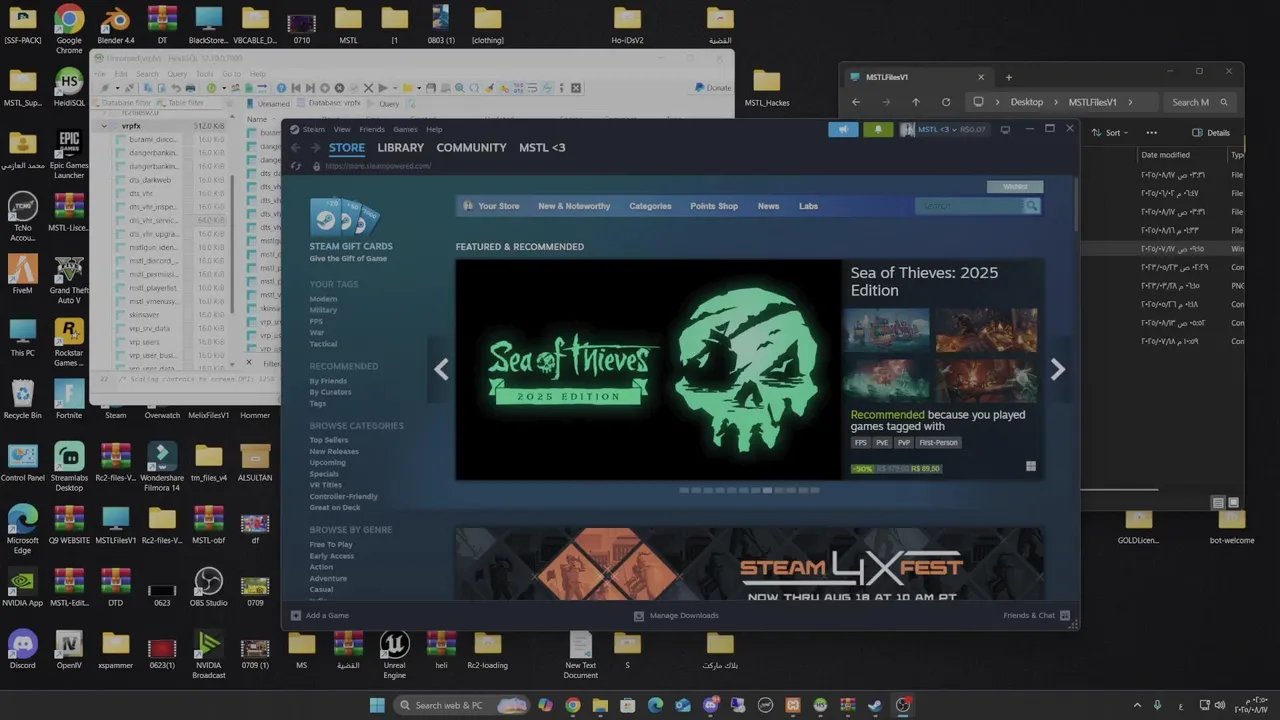Click the Donate button in HeidiSQL

[713, 88]
